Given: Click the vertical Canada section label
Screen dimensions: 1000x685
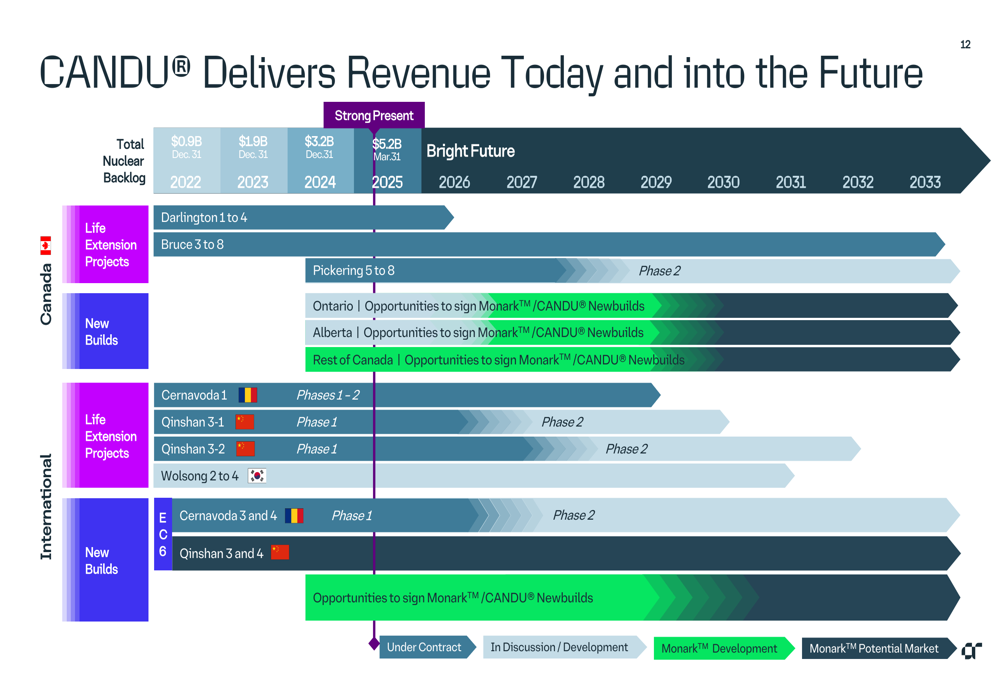Looking at the screenshot, I should point(46,295).
